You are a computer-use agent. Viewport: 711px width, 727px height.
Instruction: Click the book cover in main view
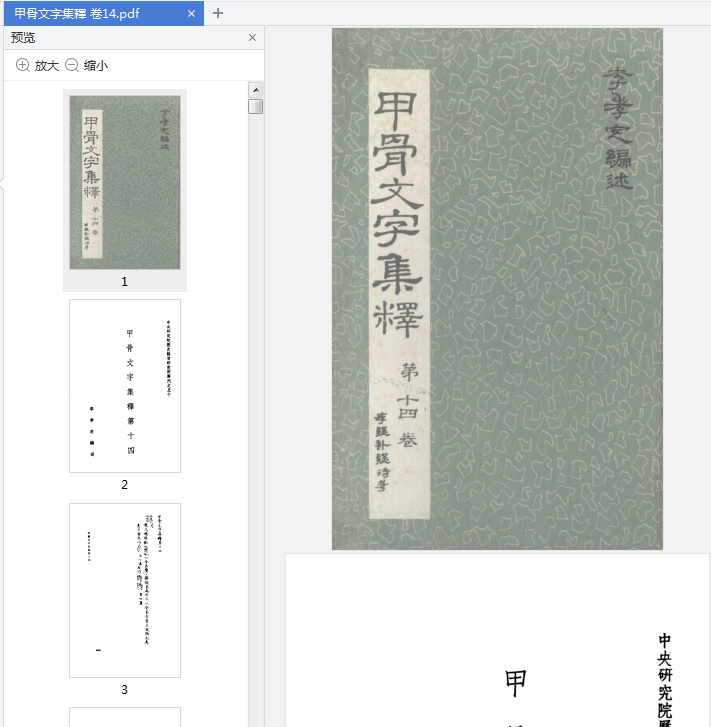tap(497, 289)
